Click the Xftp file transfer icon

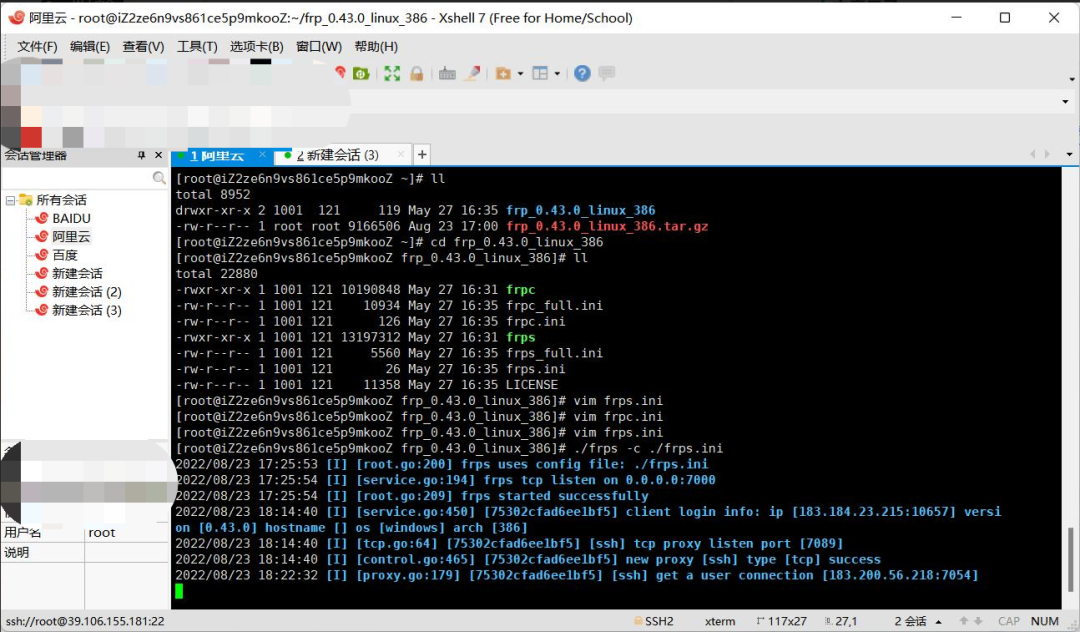[361, 74]
